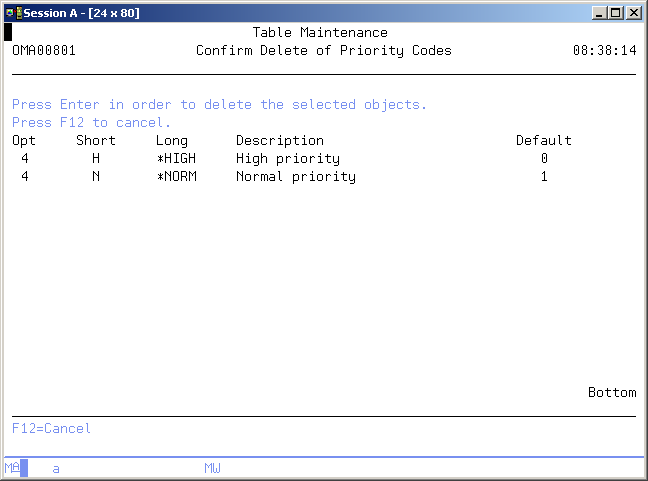648x481 pixels.
Task: Select the Opt field of the *NORM row
Action: click(24, 177)
